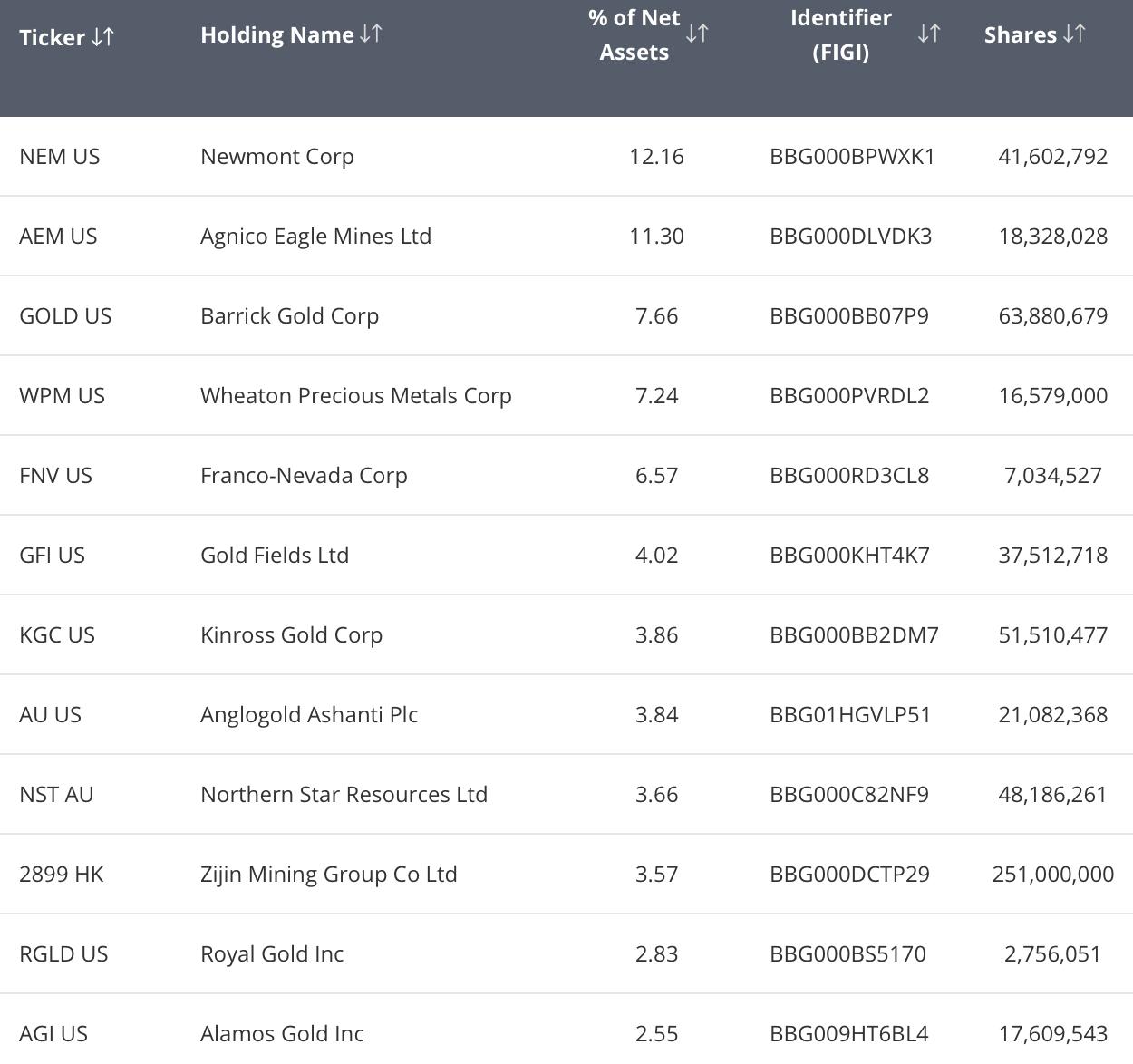Click the Ticker column header text
1133x1064 pixels.
[52, 37]
